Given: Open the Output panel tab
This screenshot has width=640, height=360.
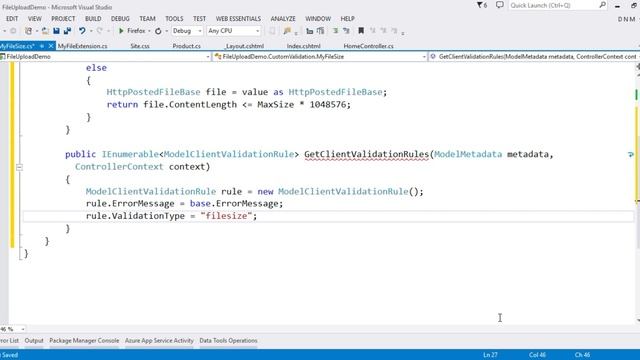Looking at the screenshot, I should pos(34,340).
